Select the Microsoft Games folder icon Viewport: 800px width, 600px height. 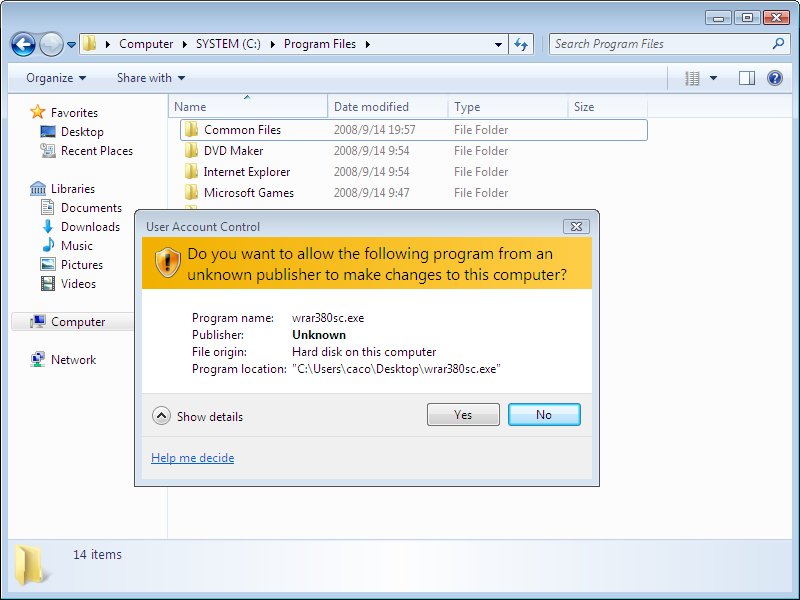[191, 192]
